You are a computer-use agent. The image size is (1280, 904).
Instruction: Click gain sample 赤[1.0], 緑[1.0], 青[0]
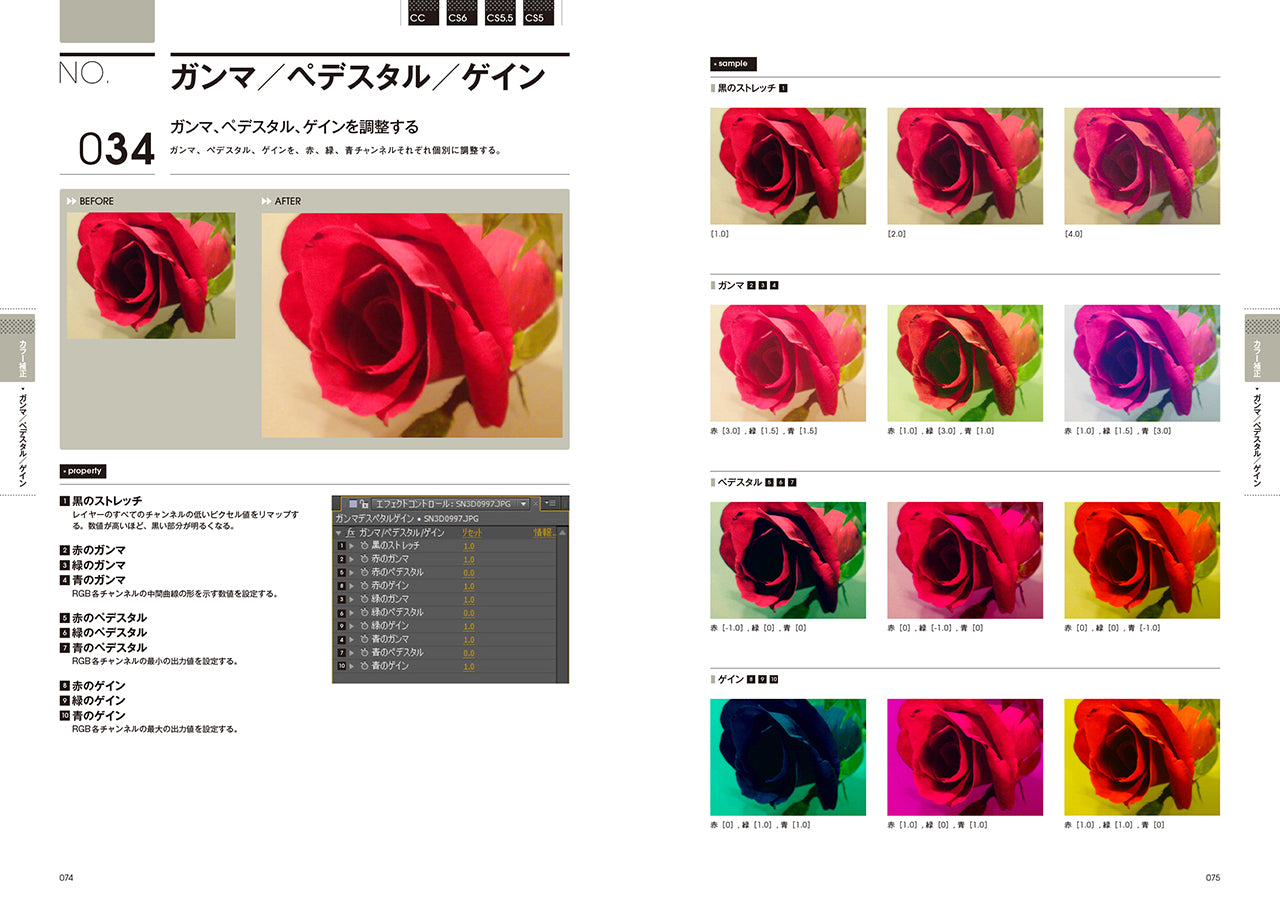pos(1142,757)
